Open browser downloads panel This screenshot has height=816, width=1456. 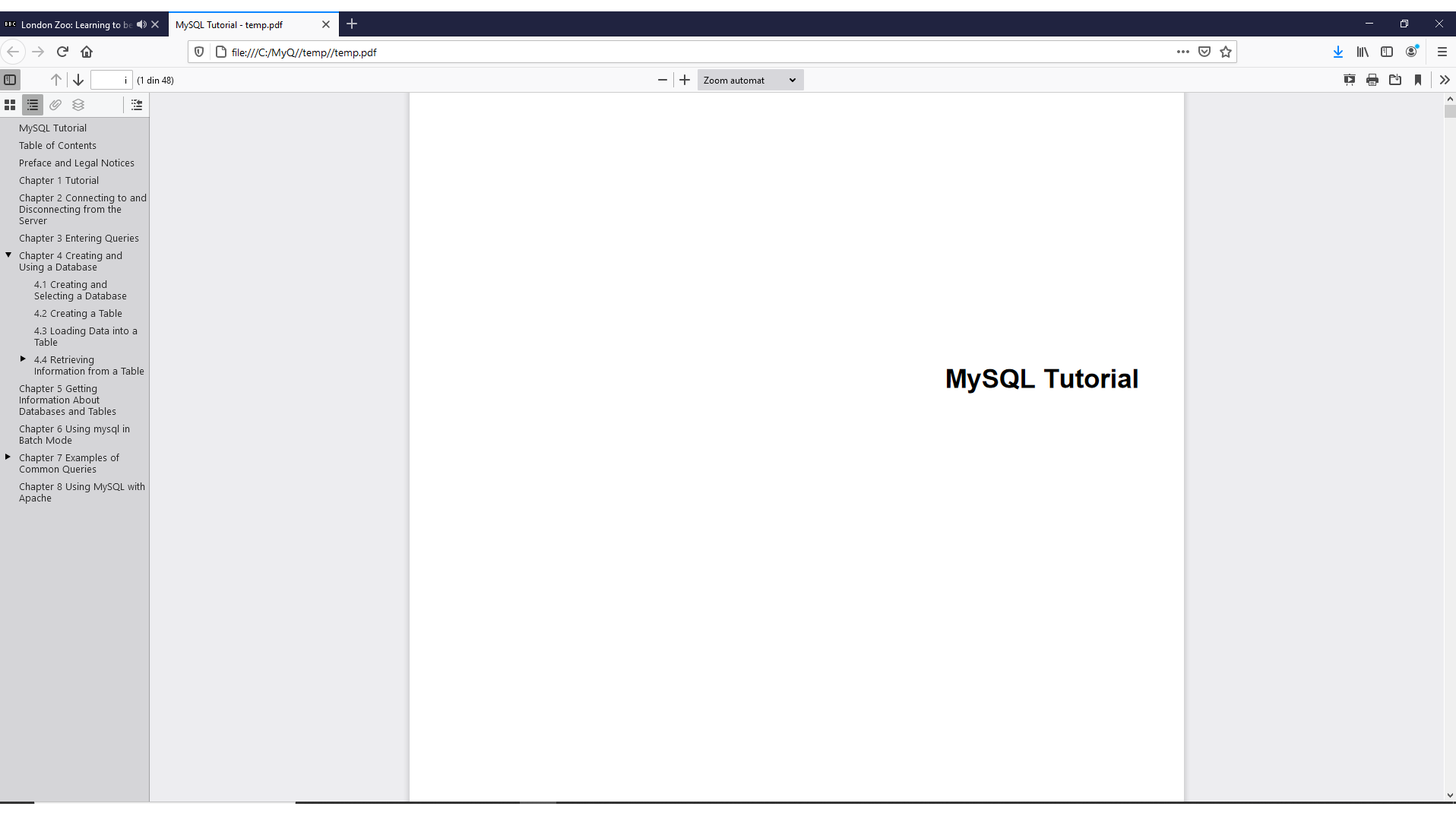(x=1338, y=52)
